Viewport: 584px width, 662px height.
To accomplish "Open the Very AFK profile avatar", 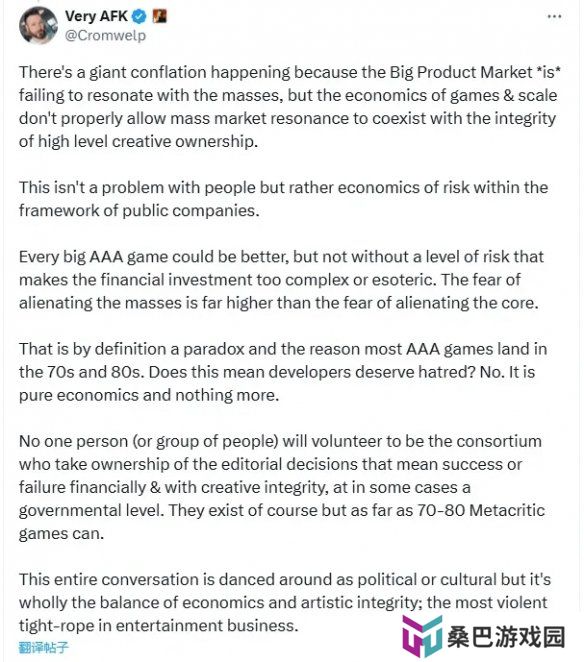I will 38,25.
